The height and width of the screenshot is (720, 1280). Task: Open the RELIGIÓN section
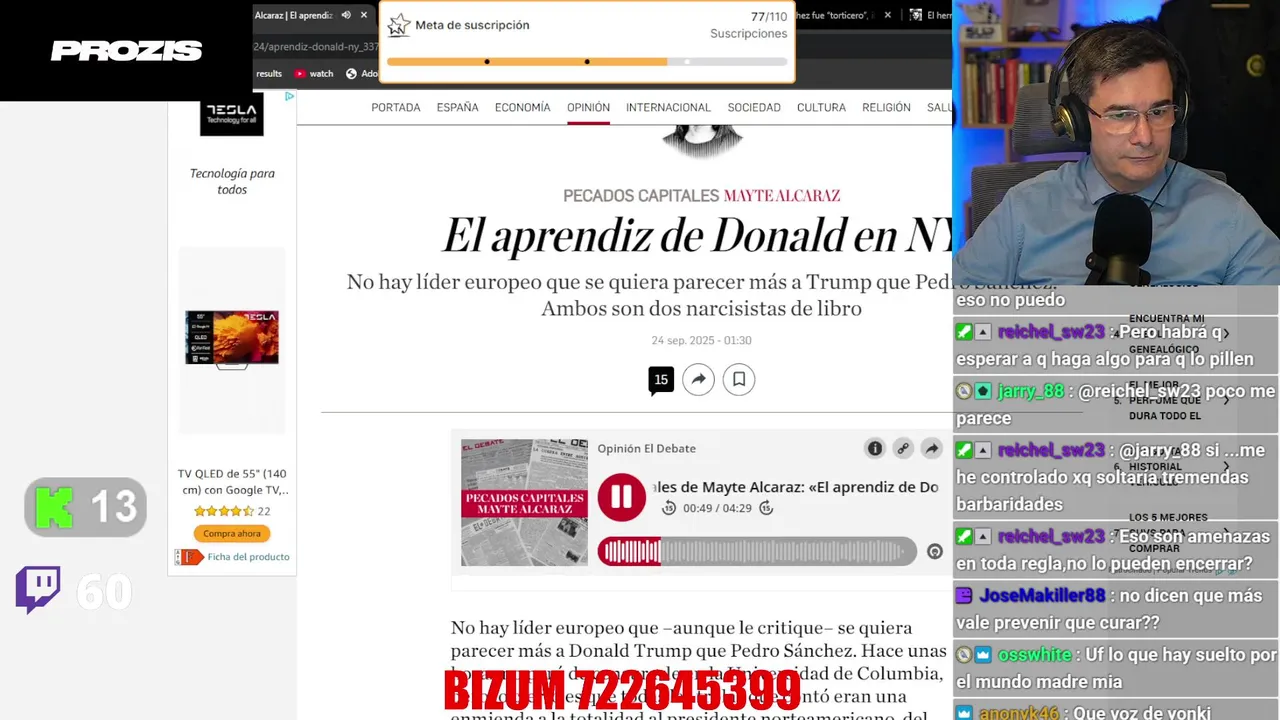[886, 108]
